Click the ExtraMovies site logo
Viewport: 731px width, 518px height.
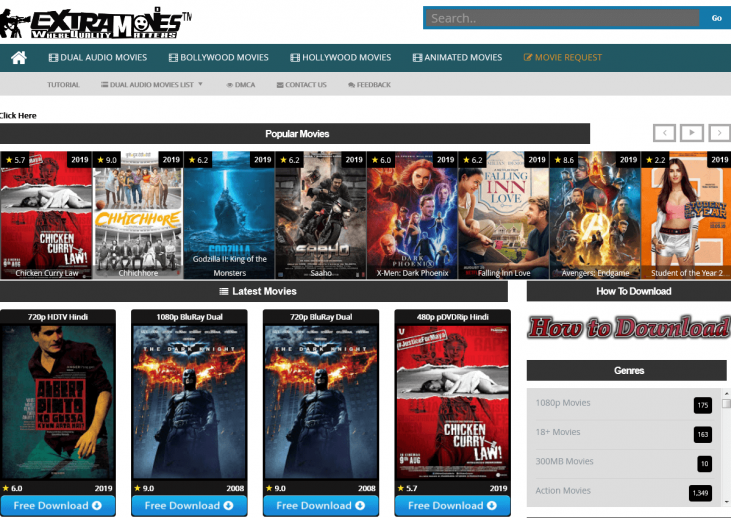pos(96,23)
